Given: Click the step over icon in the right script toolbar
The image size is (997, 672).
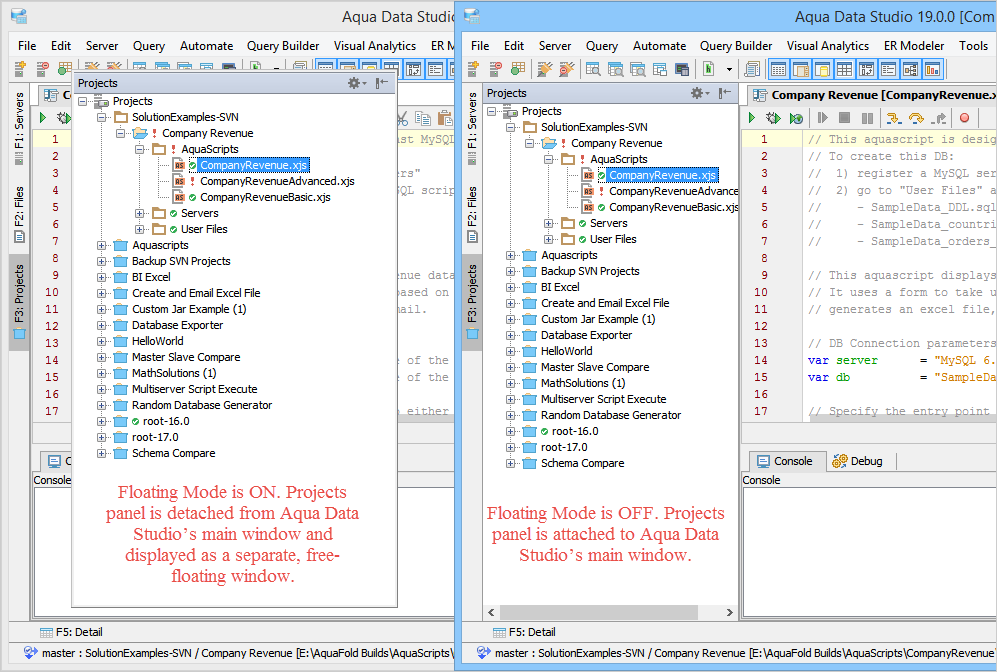Looking at the screenshot, I should [x=916, y=118].
